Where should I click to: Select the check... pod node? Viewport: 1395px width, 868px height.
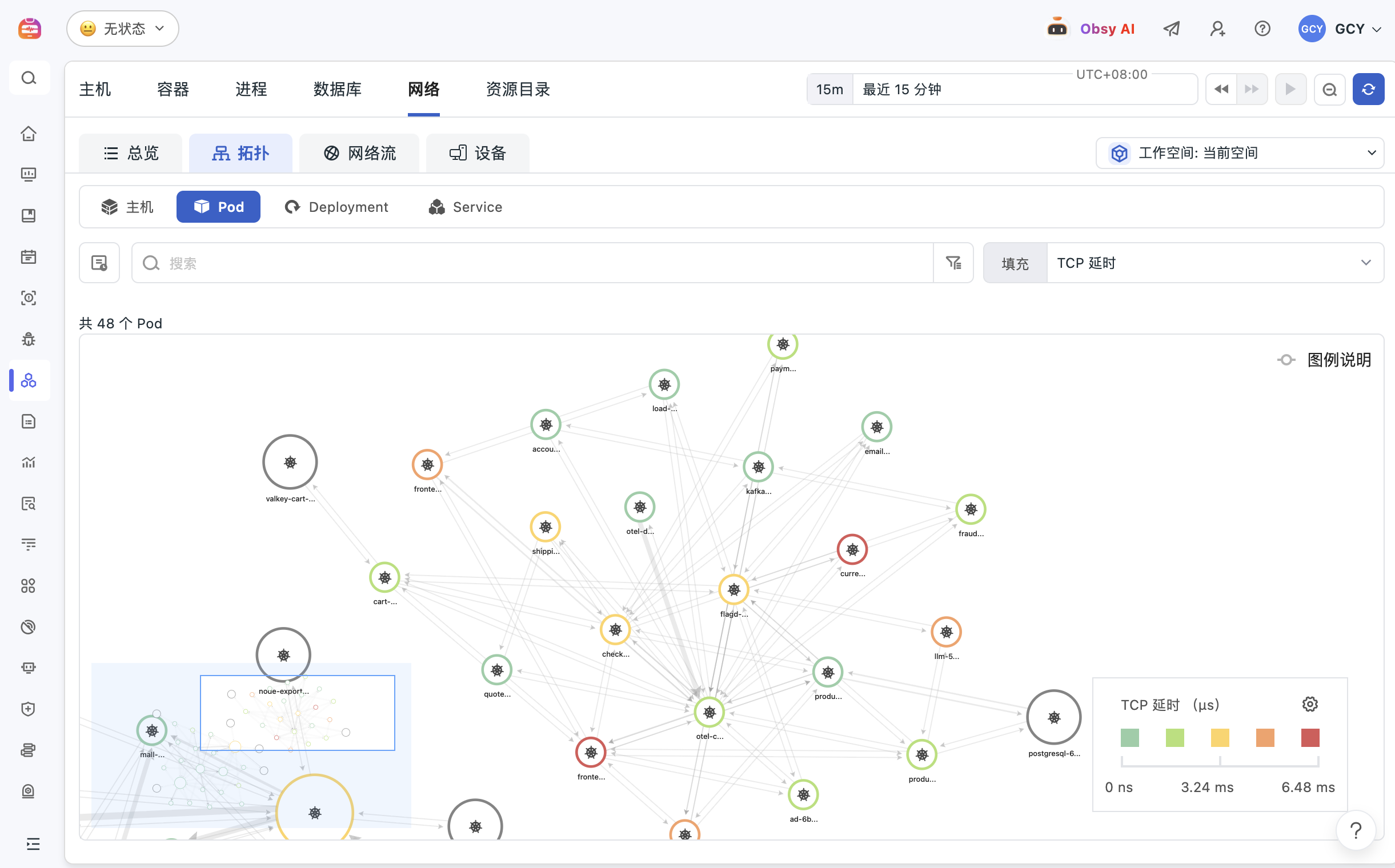615,630
